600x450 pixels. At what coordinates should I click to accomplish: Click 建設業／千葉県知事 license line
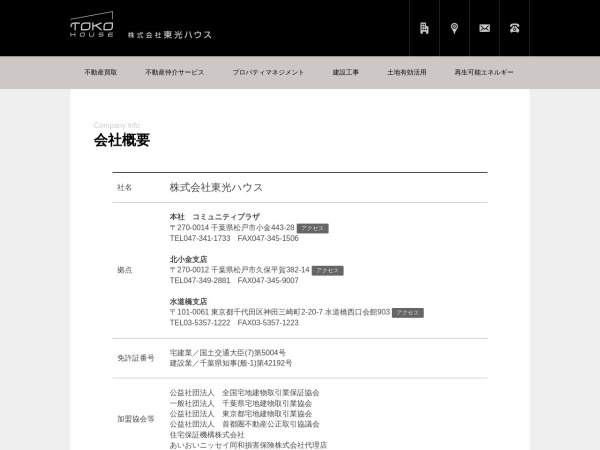231,363
